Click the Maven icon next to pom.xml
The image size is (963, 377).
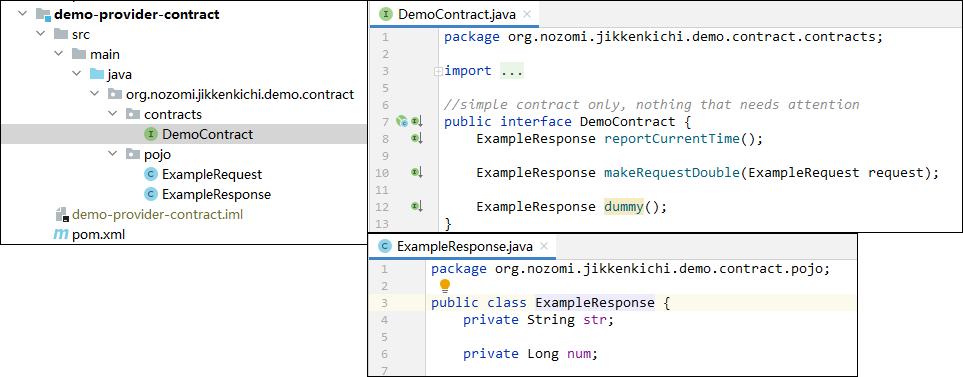click(x=61, y=235)
